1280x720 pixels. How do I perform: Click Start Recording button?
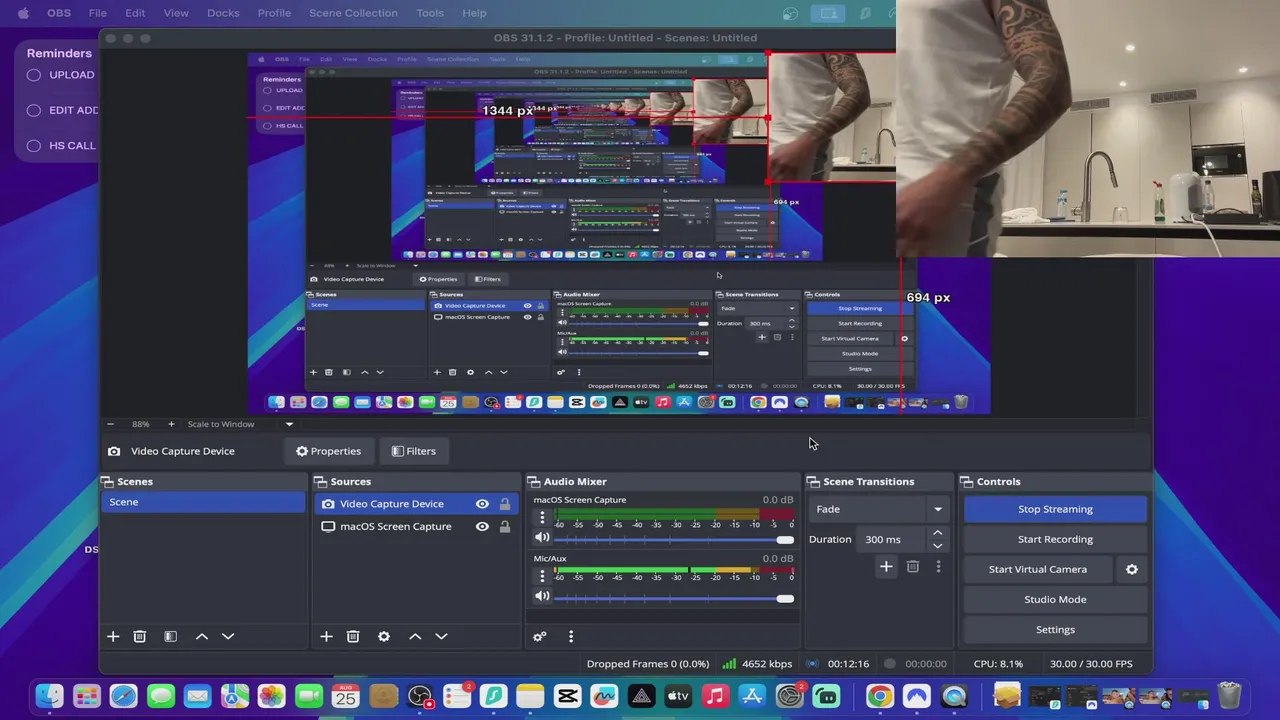(1055, 539)
